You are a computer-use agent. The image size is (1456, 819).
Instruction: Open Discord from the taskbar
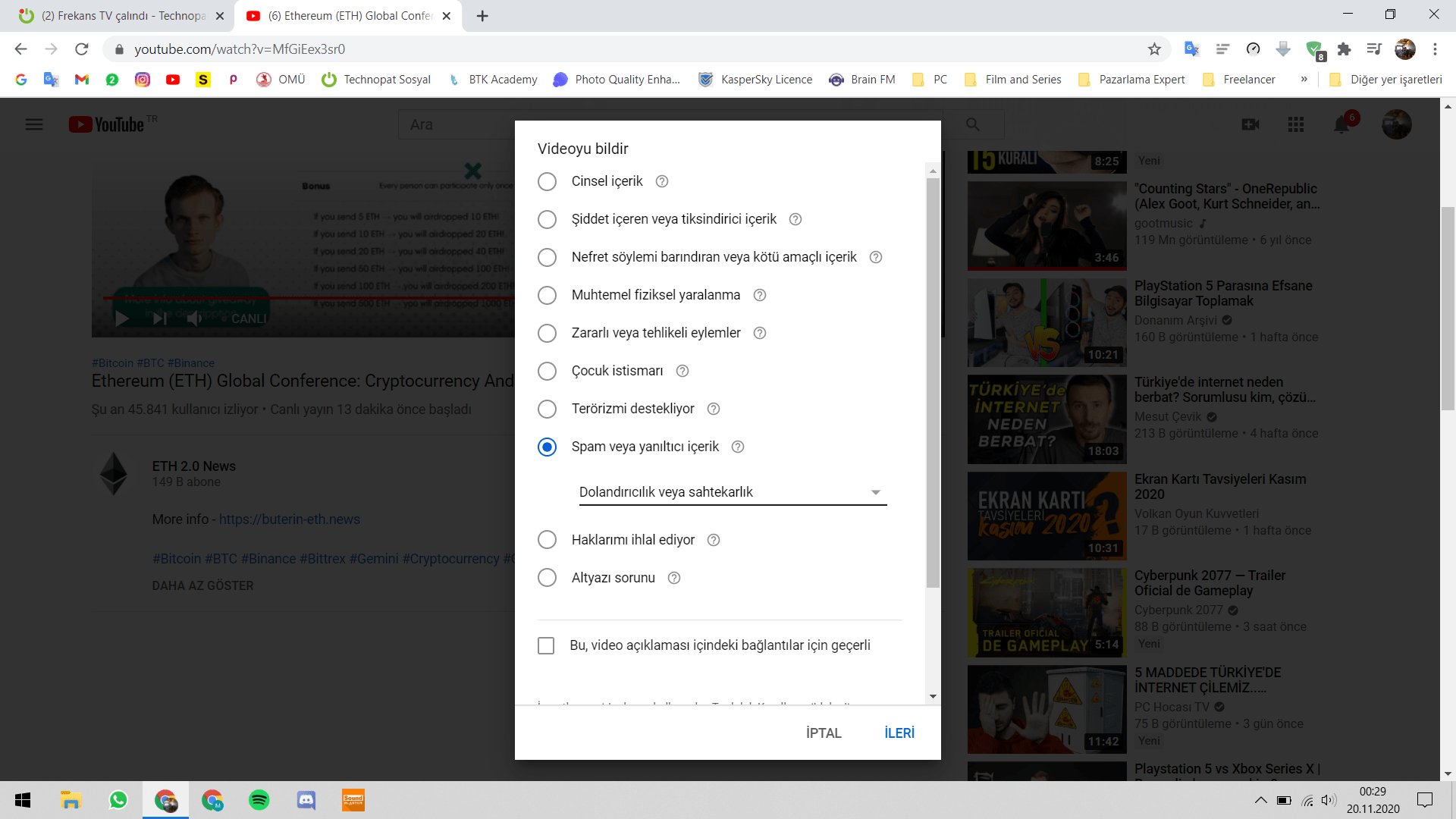306,800
